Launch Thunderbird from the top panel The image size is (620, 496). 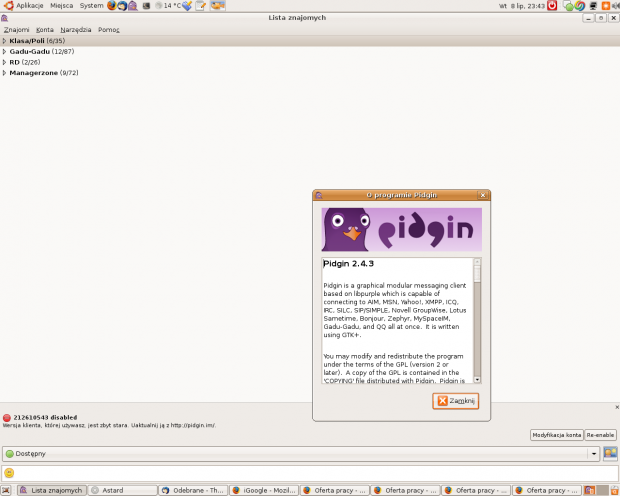point(122,6)
